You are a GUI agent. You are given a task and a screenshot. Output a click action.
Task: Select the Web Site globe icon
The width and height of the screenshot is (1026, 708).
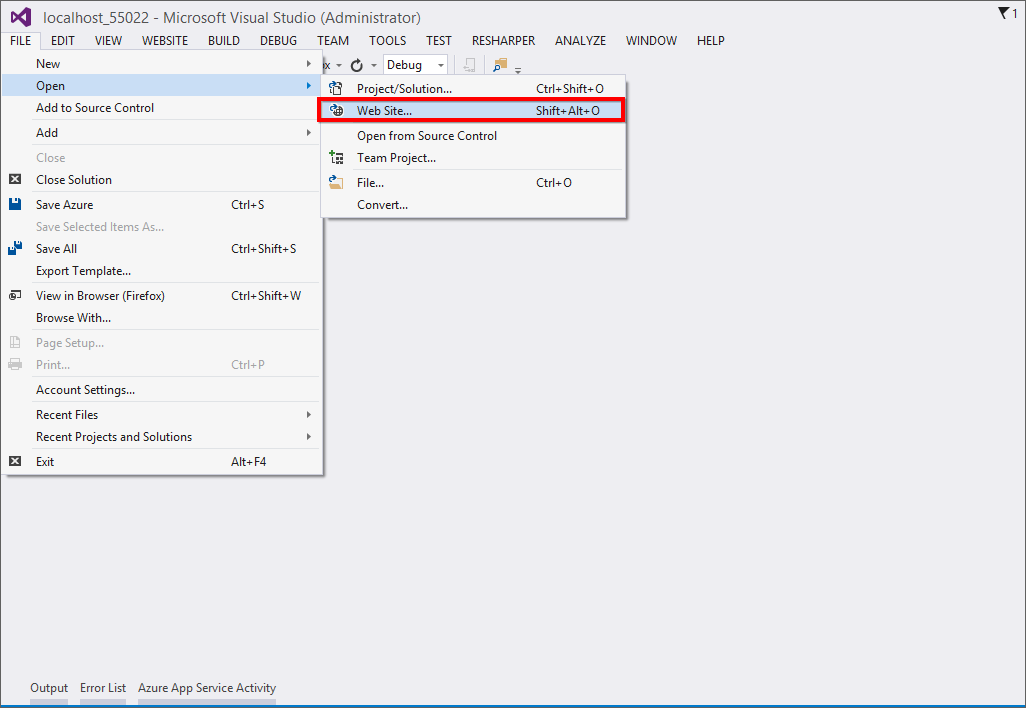[x=335, y=110]
